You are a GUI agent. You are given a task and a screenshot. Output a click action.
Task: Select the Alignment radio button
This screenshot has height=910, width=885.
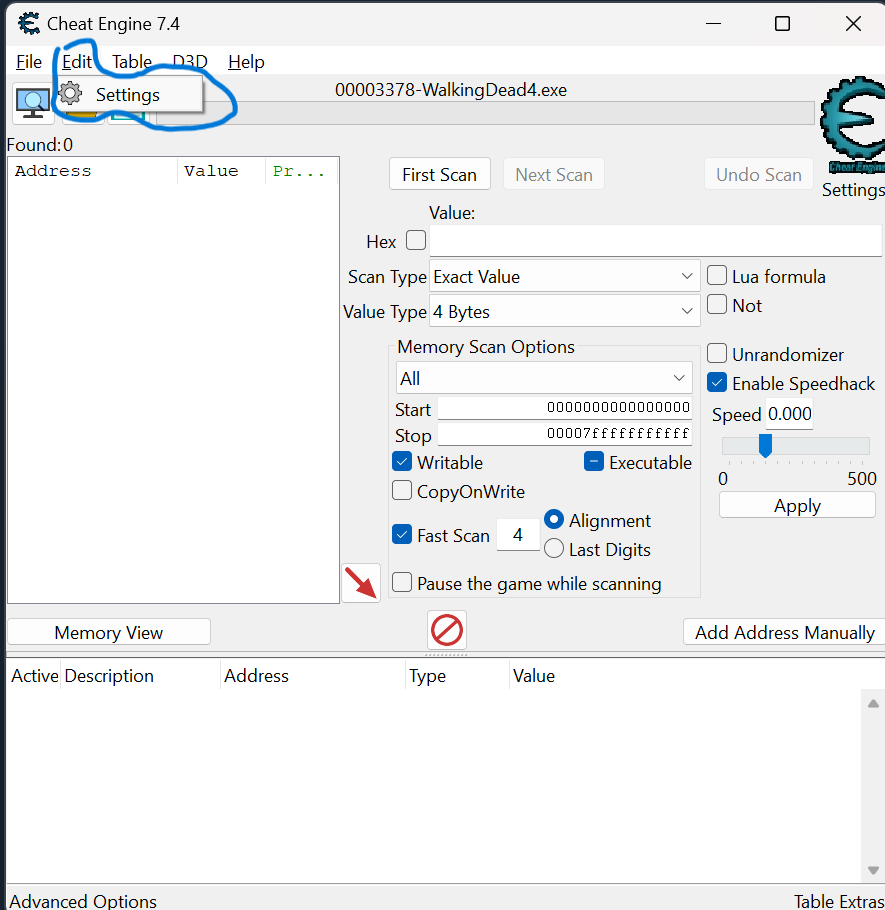coord(554,519)
